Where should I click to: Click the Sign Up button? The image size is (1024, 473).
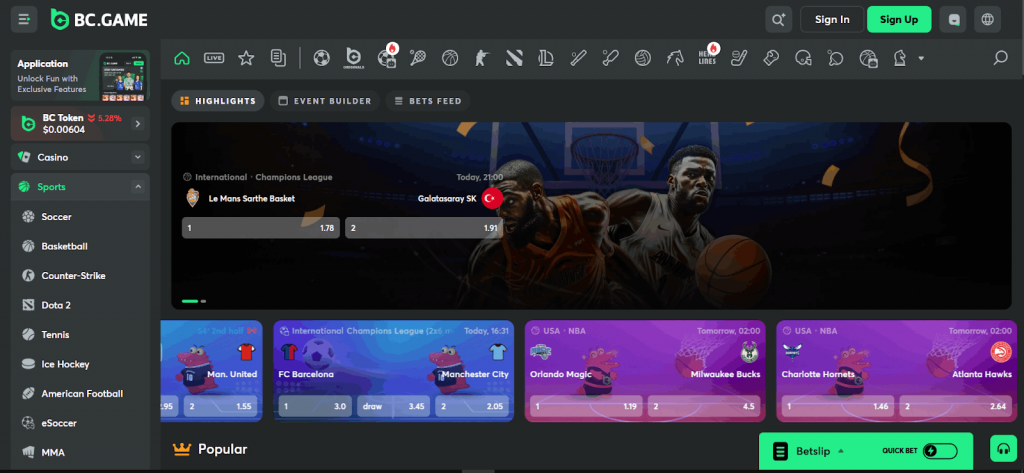(x=898, y=19)
